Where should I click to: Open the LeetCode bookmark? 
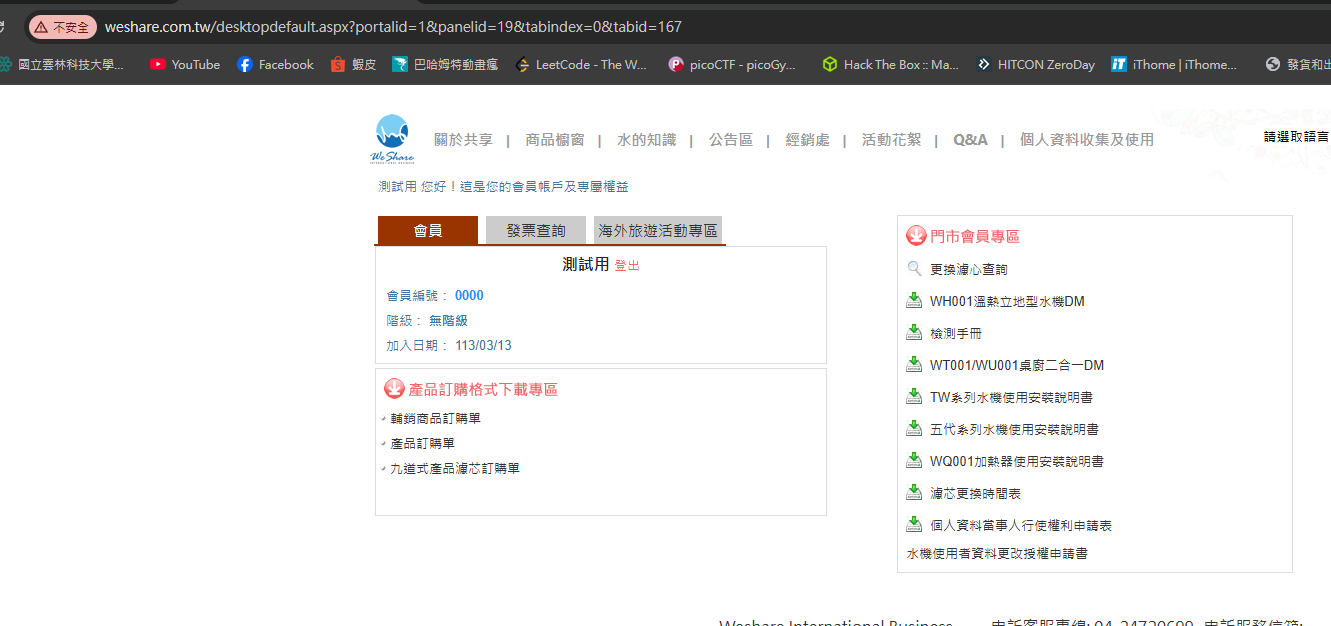[x=581, y=64]
